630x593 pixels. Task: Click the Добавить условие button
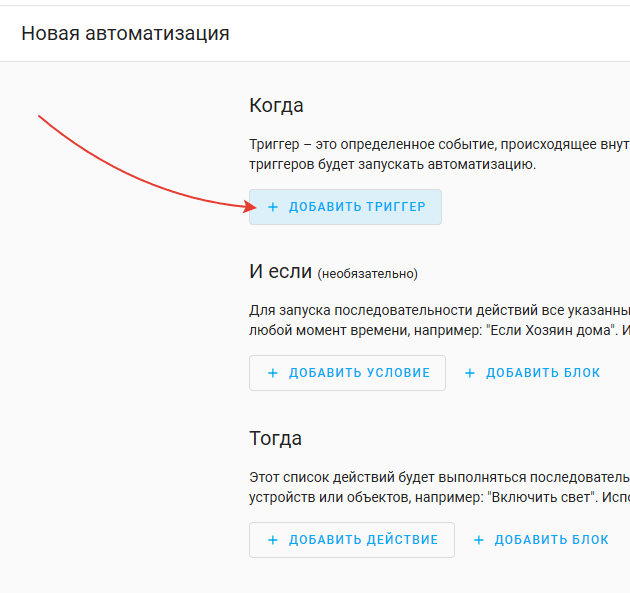[347, 373]
